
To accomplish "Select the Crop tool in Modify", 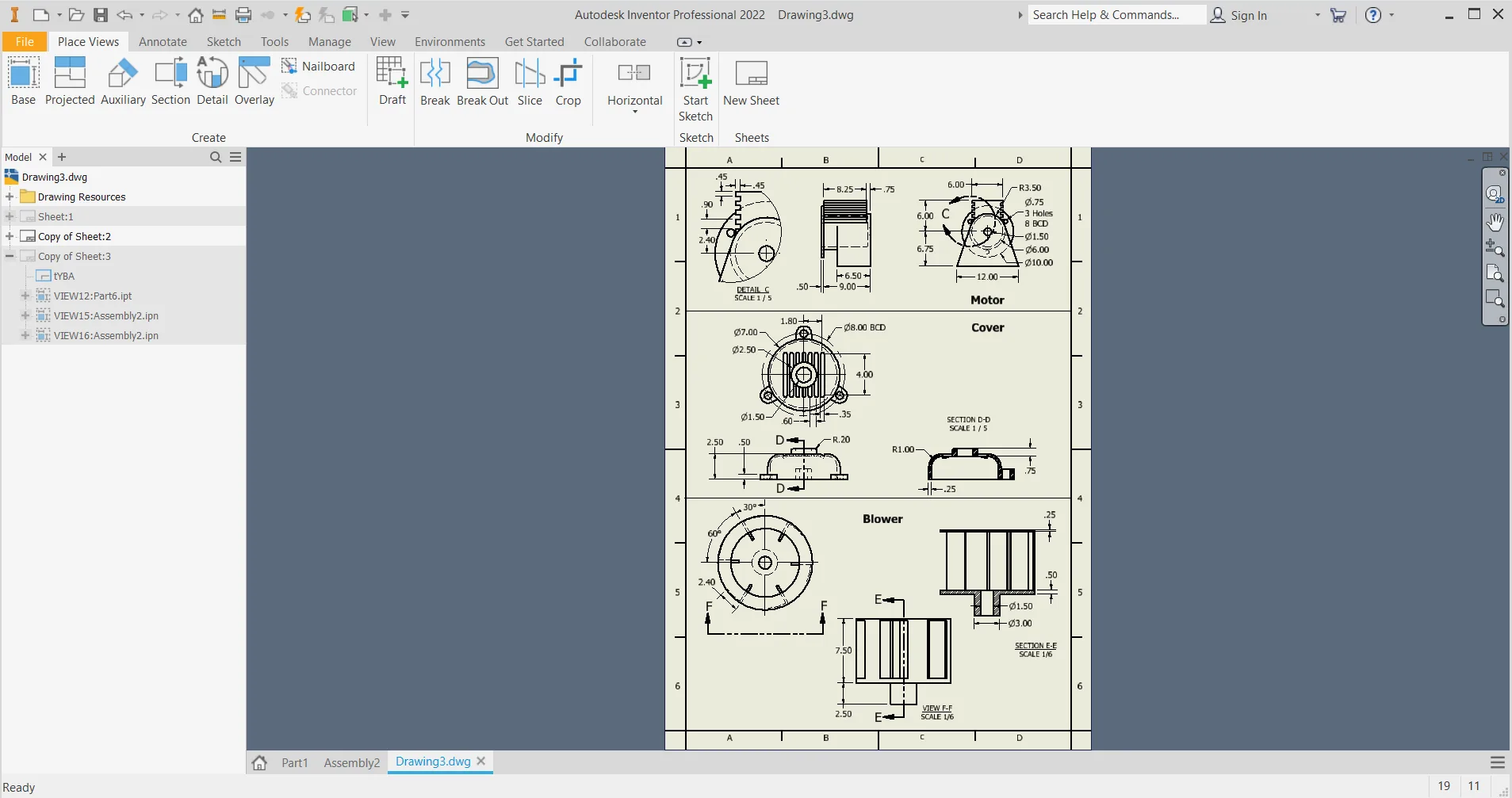I will click(x=568, y=81).
